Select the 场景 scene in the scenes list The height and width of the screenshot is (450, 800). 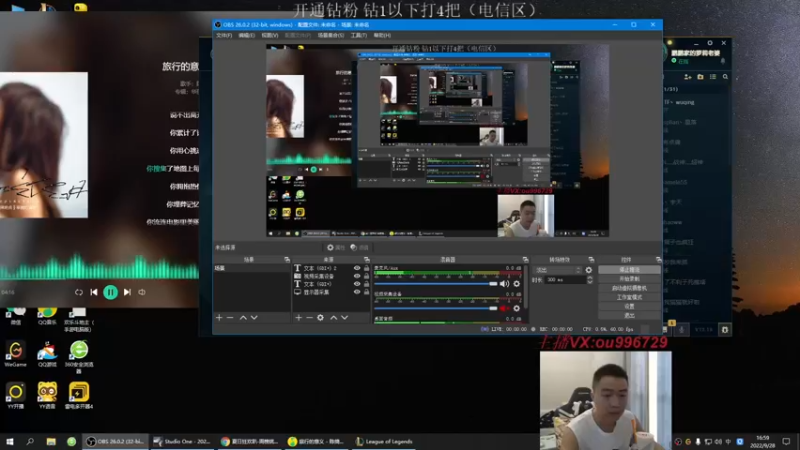(252, 268)
